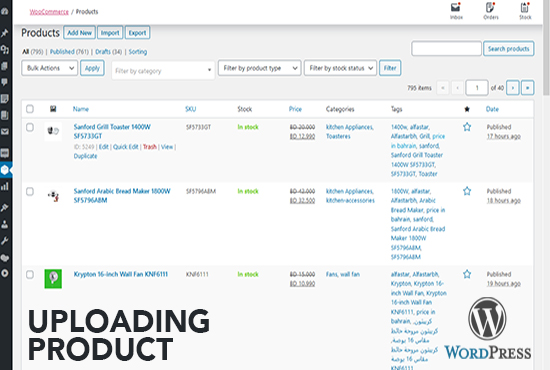Open Pages icon in admin sidebar

pyautogui.click(x=5, y=66)
